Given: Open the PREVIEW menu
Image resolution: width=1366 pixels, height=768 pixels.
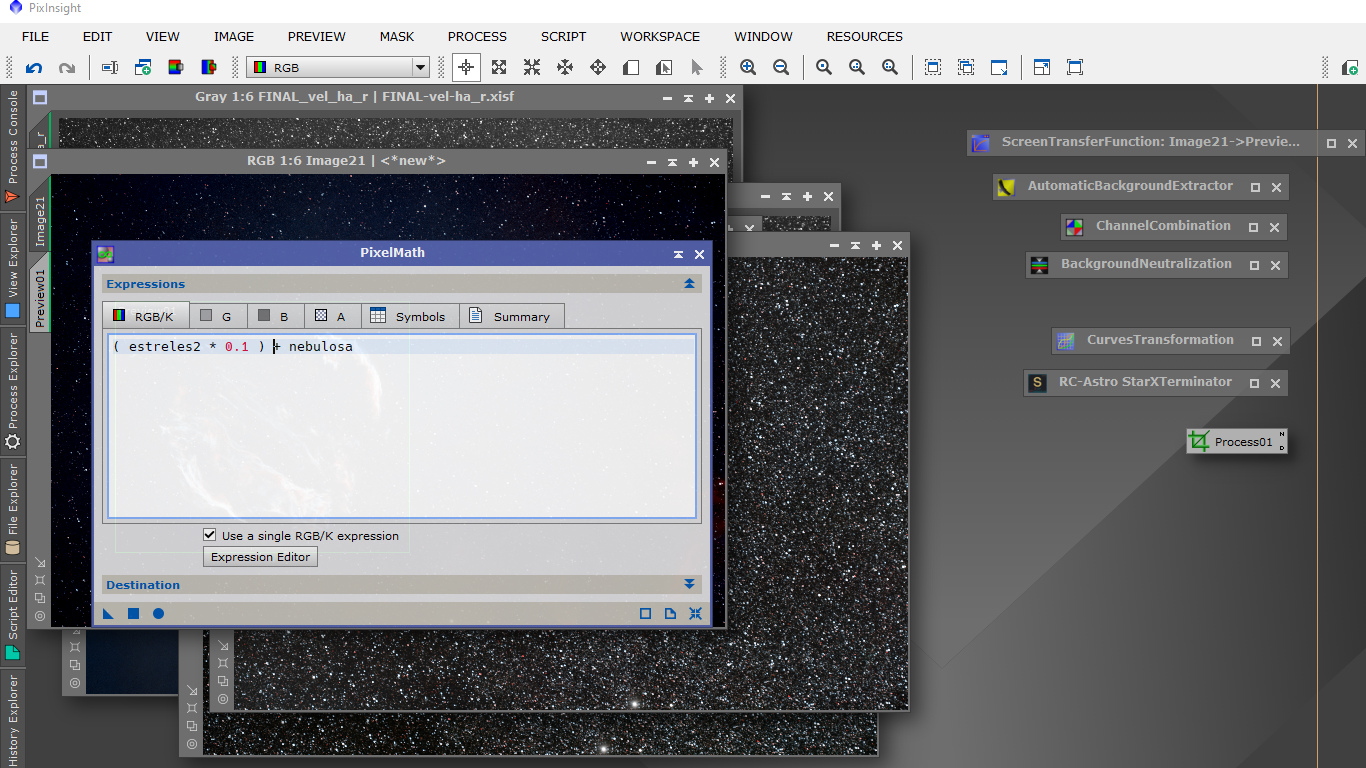Looking at the screenshot, I should click(x=317, y=36).
